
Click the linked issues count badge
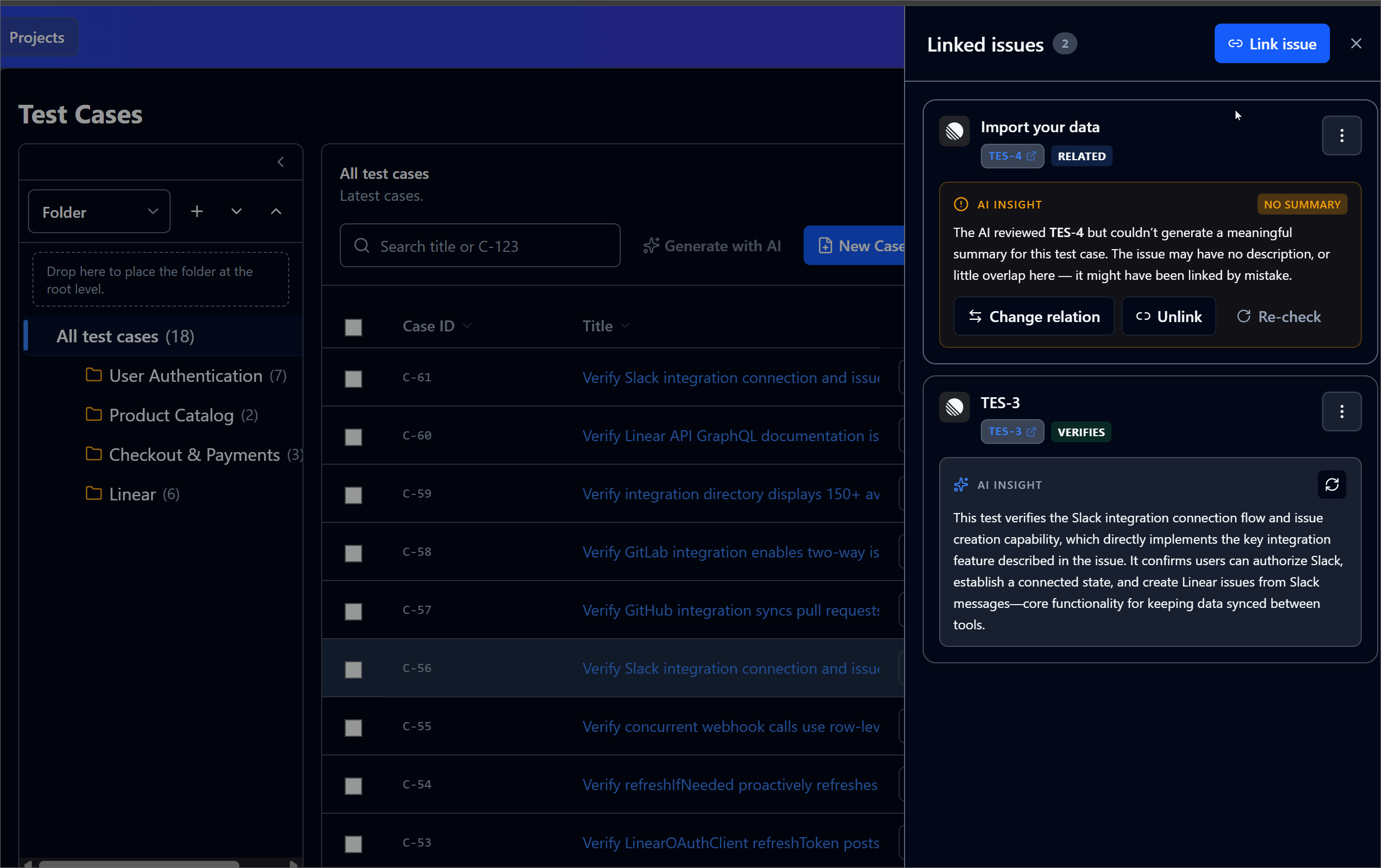1064,43
